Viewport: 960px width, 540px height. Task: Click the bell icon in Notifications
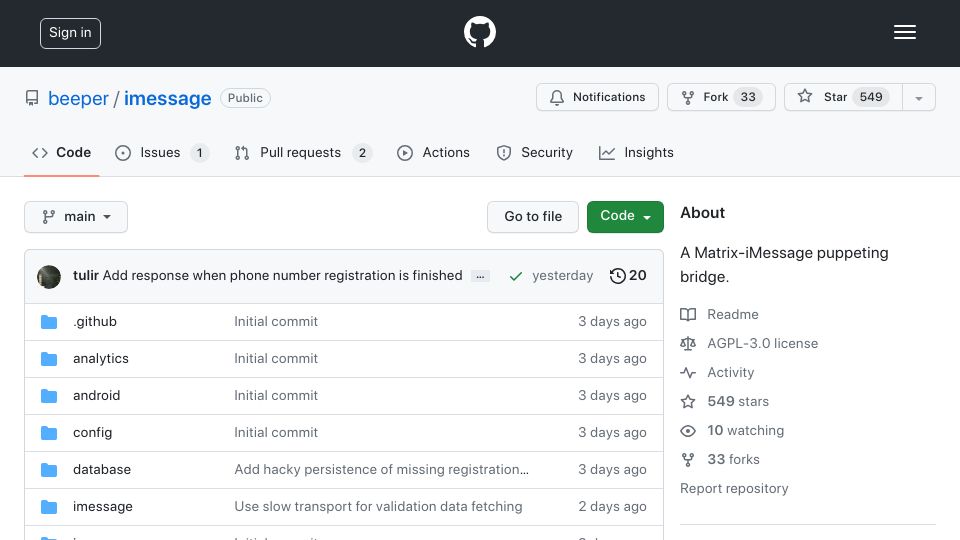tap(557, 97)
